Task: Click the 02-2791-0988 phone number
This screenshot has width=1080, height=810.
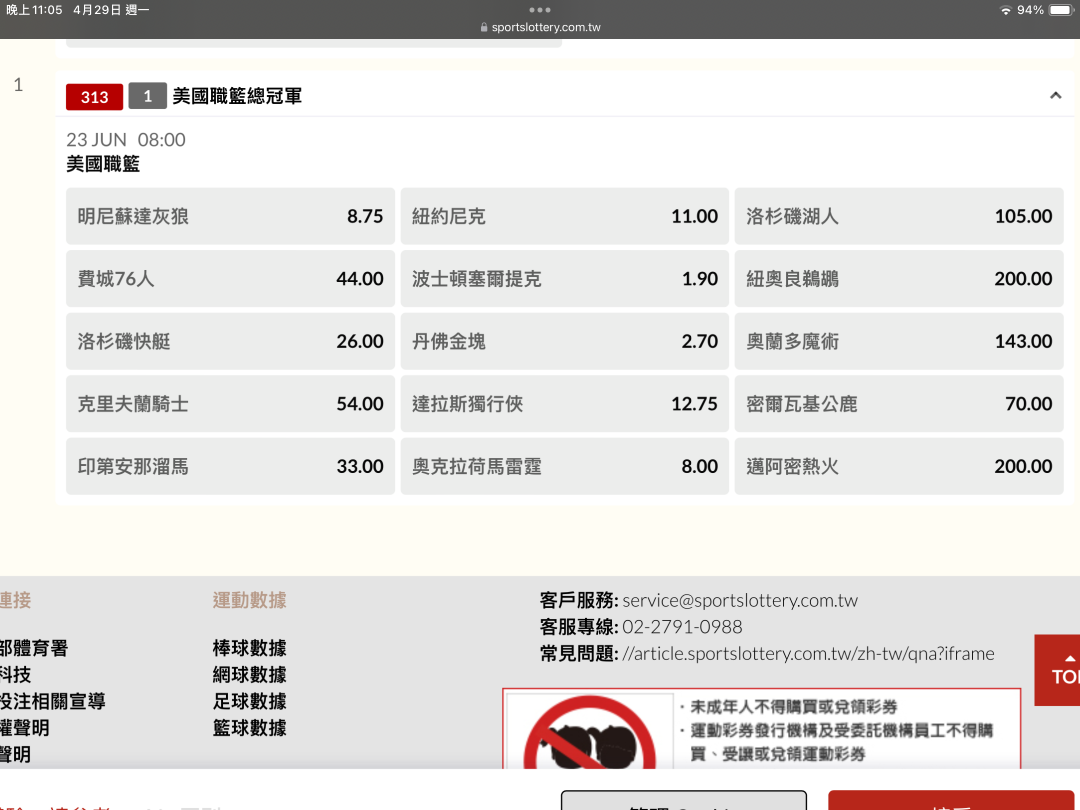Action: (x=682, y=627)
